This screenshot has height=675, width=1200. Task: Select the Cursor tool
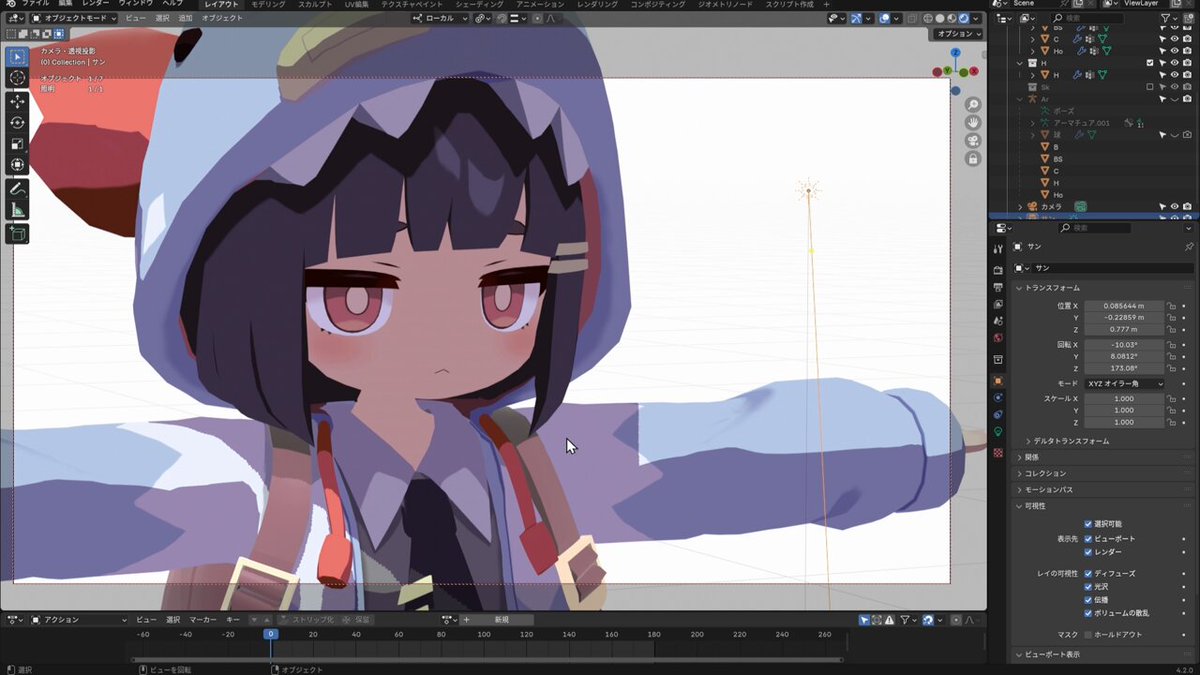[18, 78]
